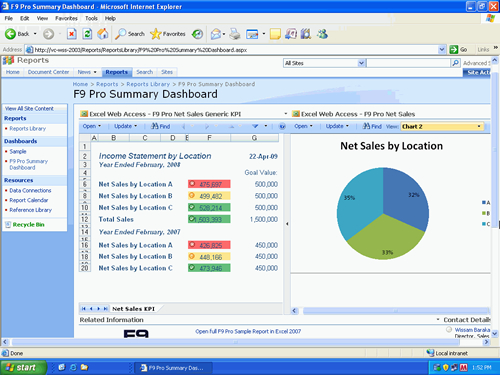
Task: Open web part menu arrow for Net Sales Generic KPI
Action: 286,114
